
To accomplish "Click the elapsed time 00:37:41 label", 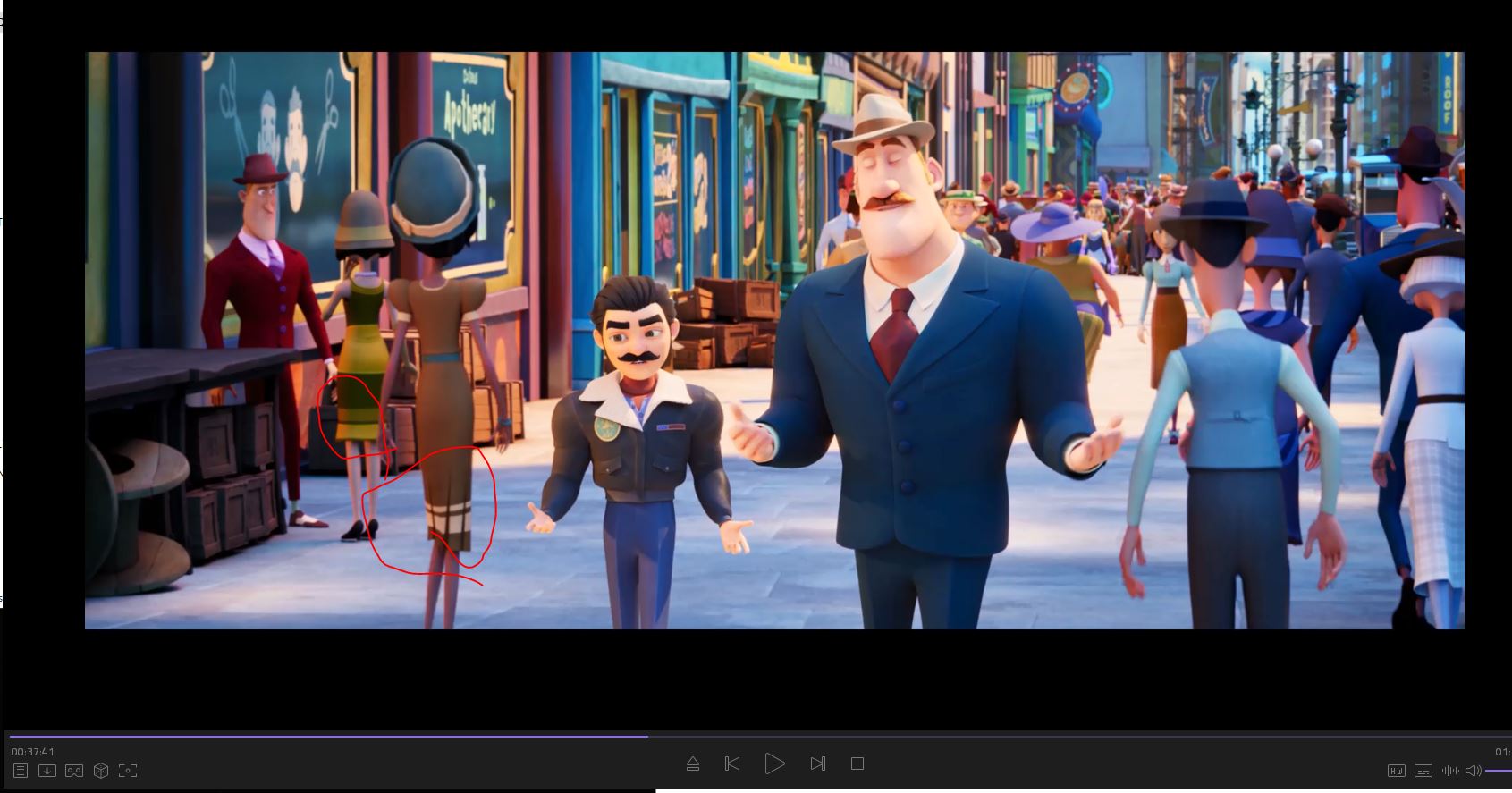I will coord(33,752).
